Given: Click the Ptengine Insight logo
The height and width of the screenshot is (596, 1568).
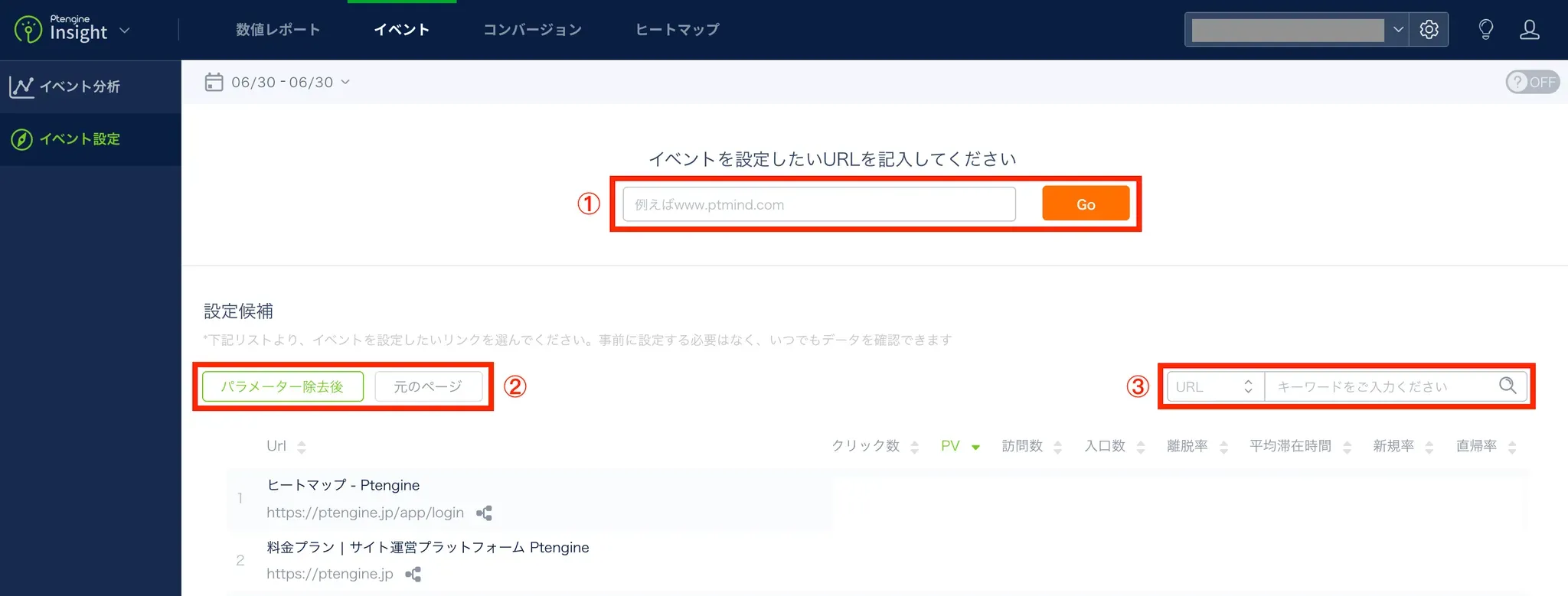Looking at the screenshot, I should tap(63, 30).
